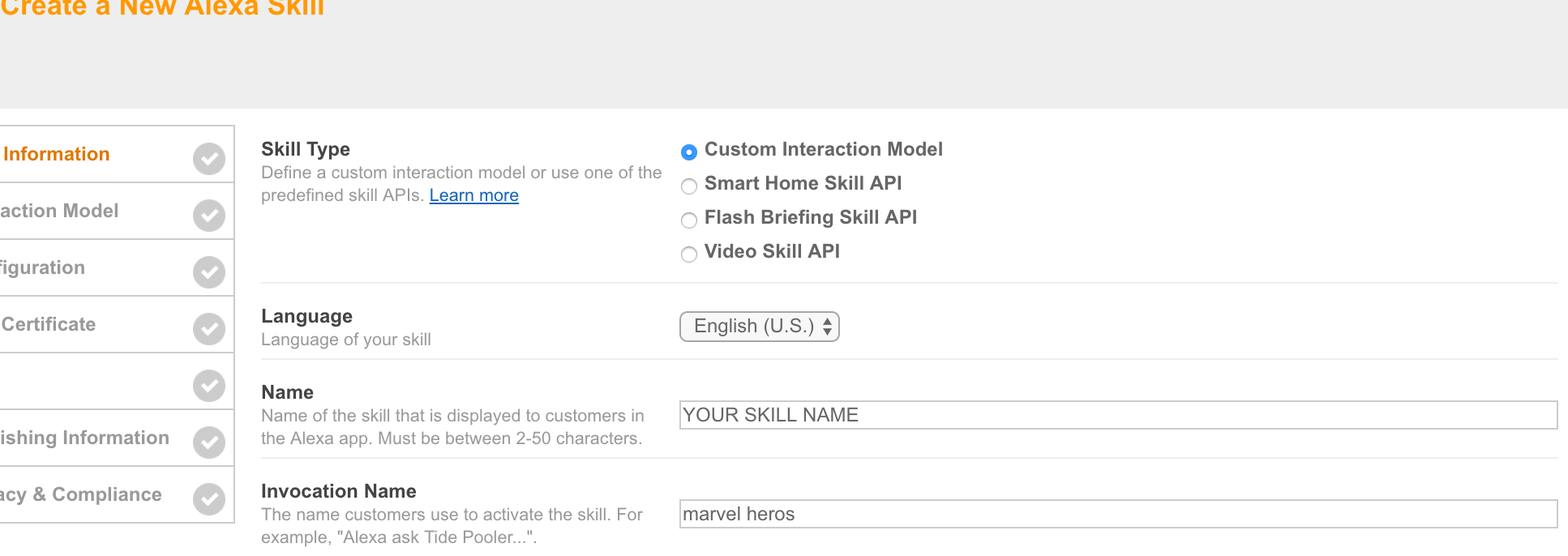Select Flash Briefing Skill API radio button
The image size is (1568, 556).
point(689,220)
